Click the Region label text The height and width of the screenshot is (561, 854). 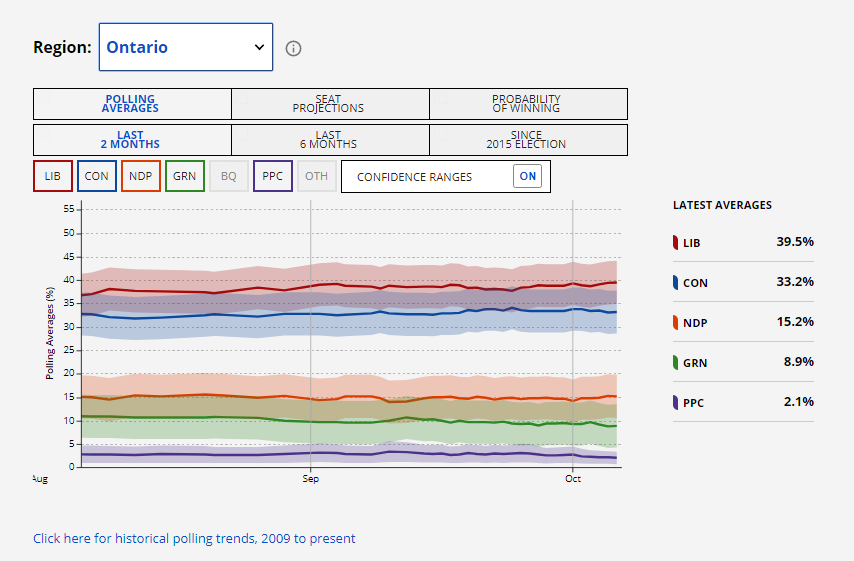tap(62, 47)
